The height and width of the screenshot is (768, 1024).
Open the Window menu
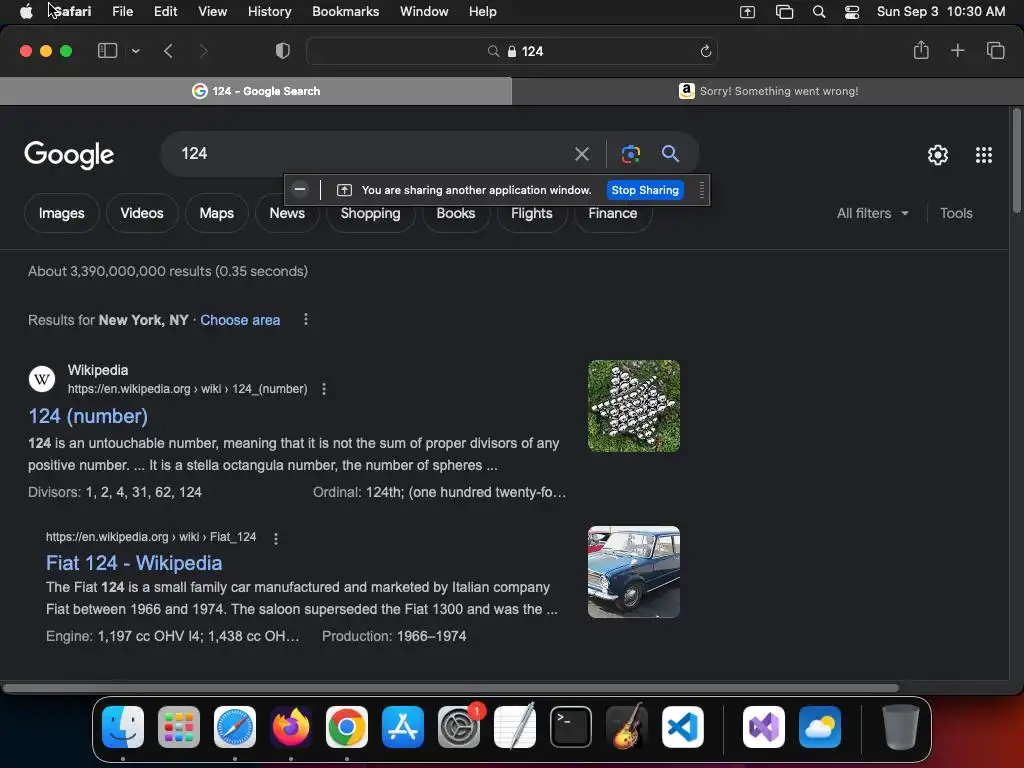pos(424,12)
